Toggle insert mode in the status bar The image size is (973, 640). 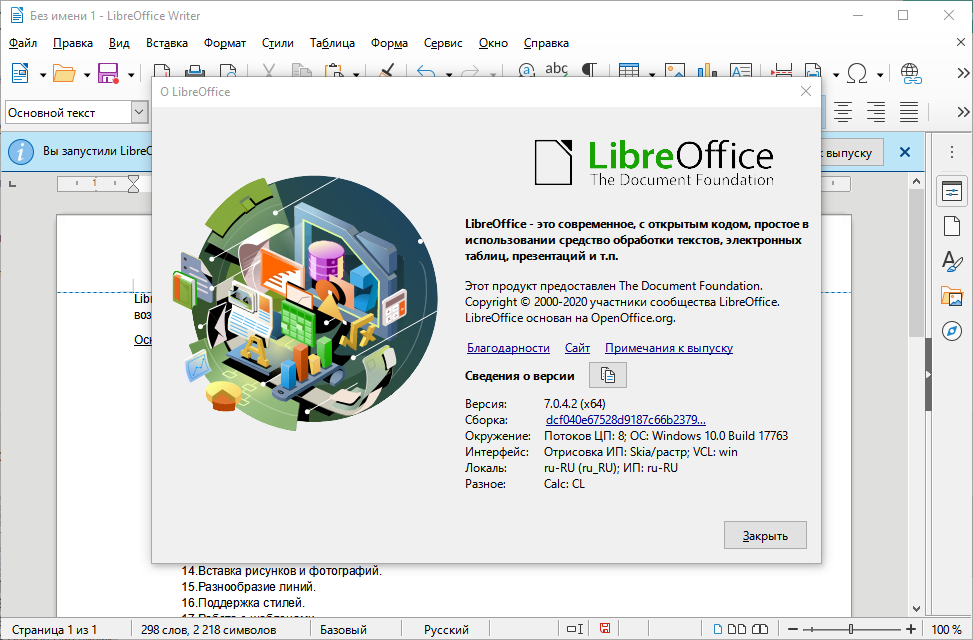pyautogui.click(x=575, y=629)
